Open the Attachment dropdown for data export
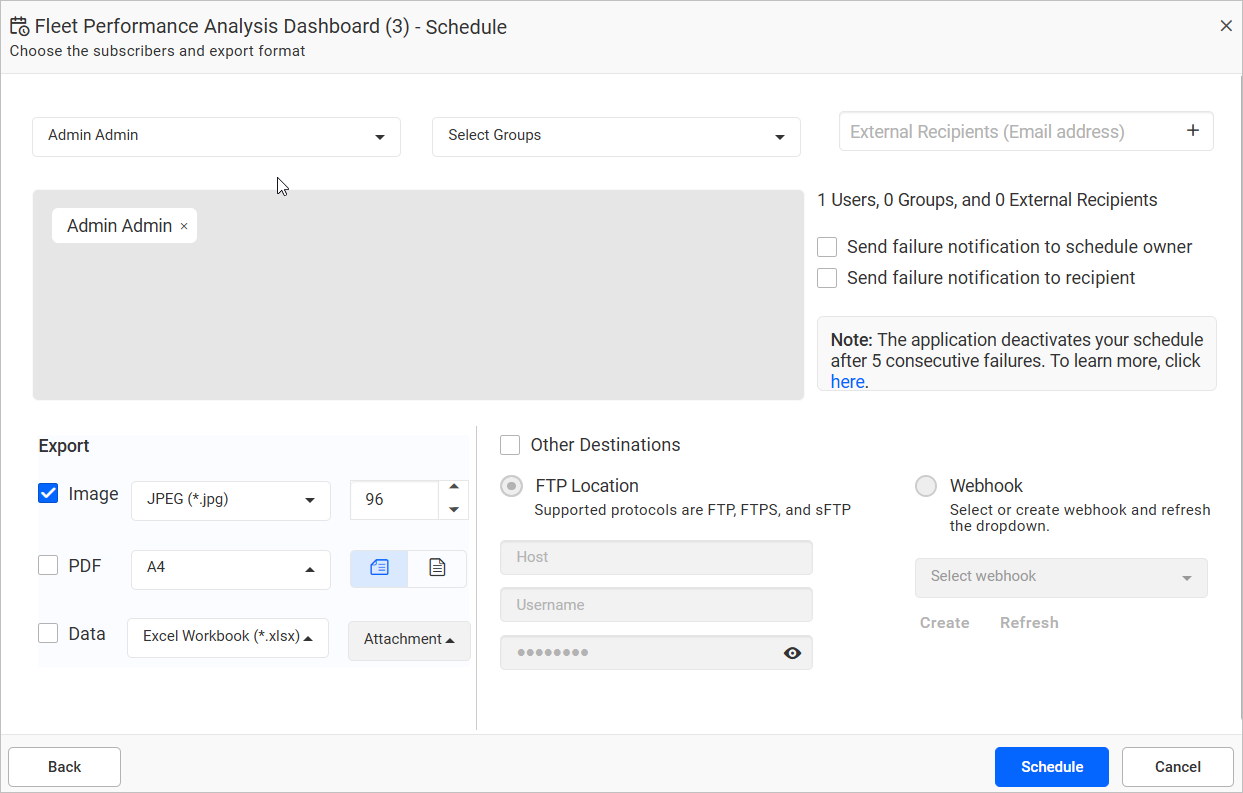Screen dimensions: 1243x793 [409, 640]
